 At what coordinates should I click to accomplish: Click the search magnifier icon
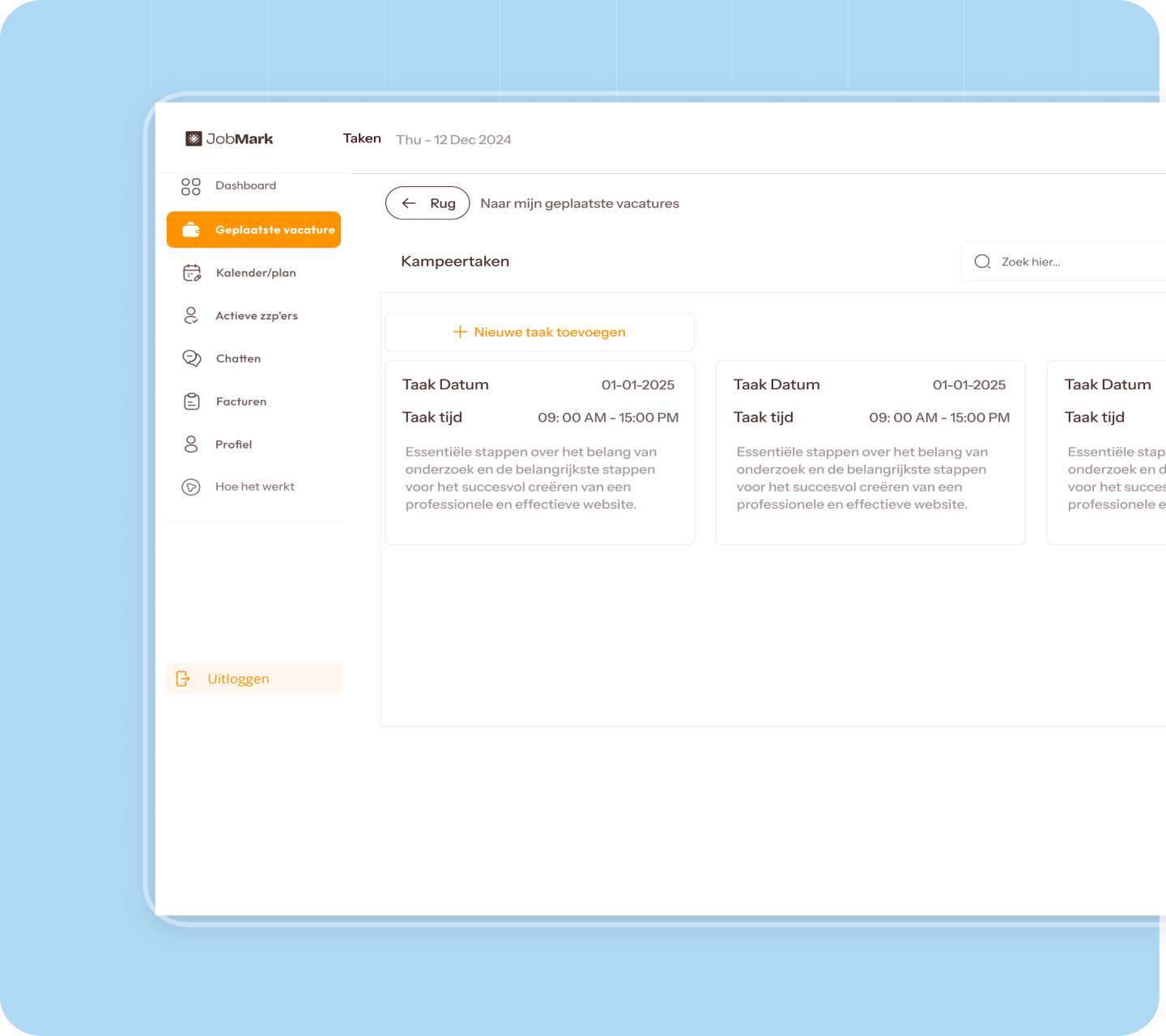click(982, 262)
